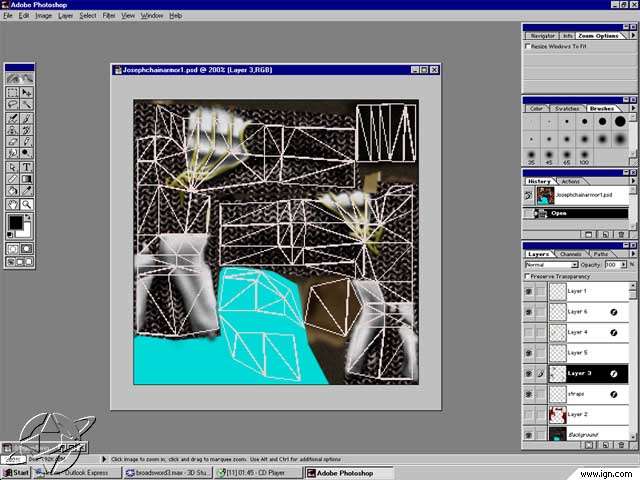Switch to the Channels tab
Image resolution: width=640 pixels, height=480 pixels.
570,254
